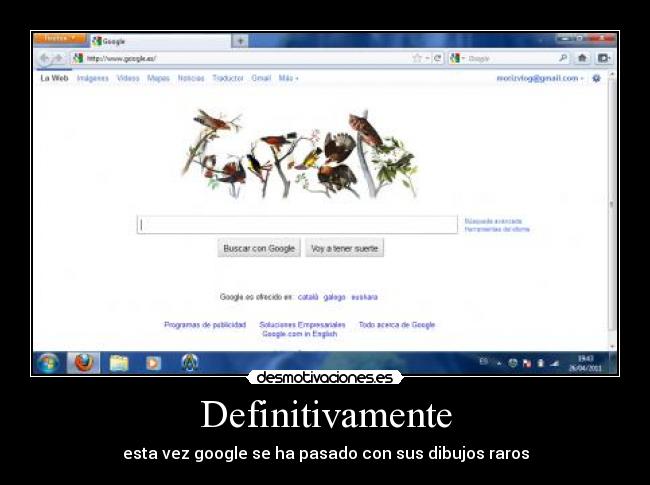Image resolution: width=650 pixels, height=485 pixels.
Task: Open Búsqueda avanzada link
Action: pyautogui.click(x=493, y=221)
